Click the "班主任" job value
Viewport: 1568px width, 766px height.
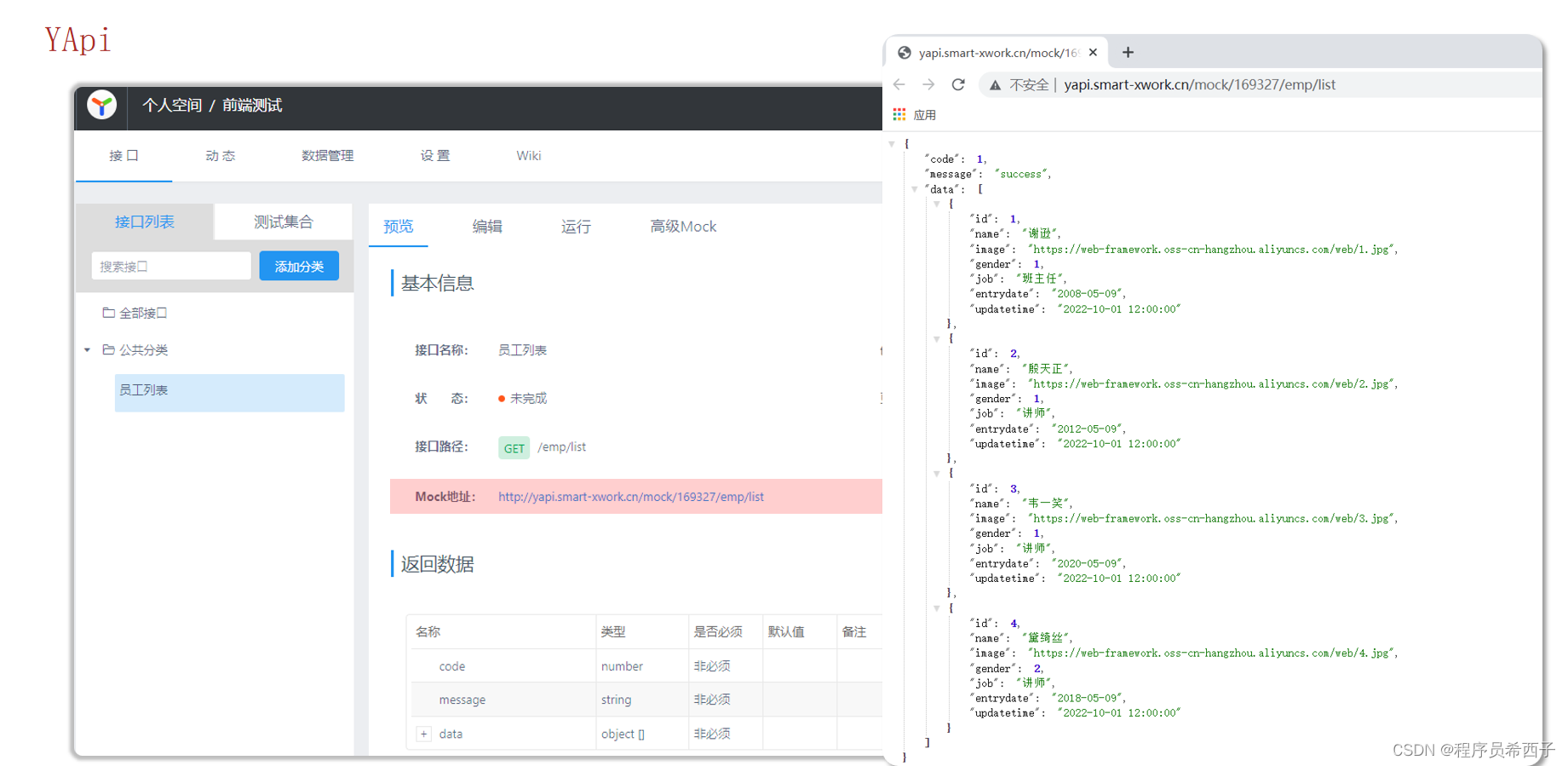coord(1039,279)
